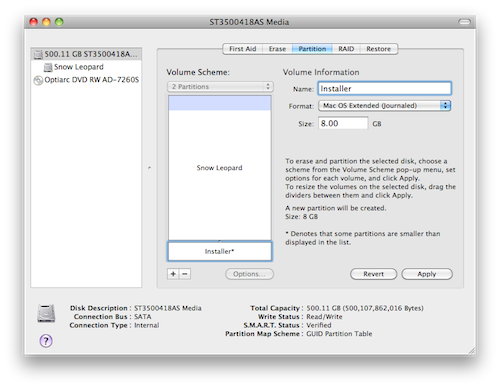Click the S.M.A.R.T. Status Verified value
The image size is (500, 388).
coord(319,325)
